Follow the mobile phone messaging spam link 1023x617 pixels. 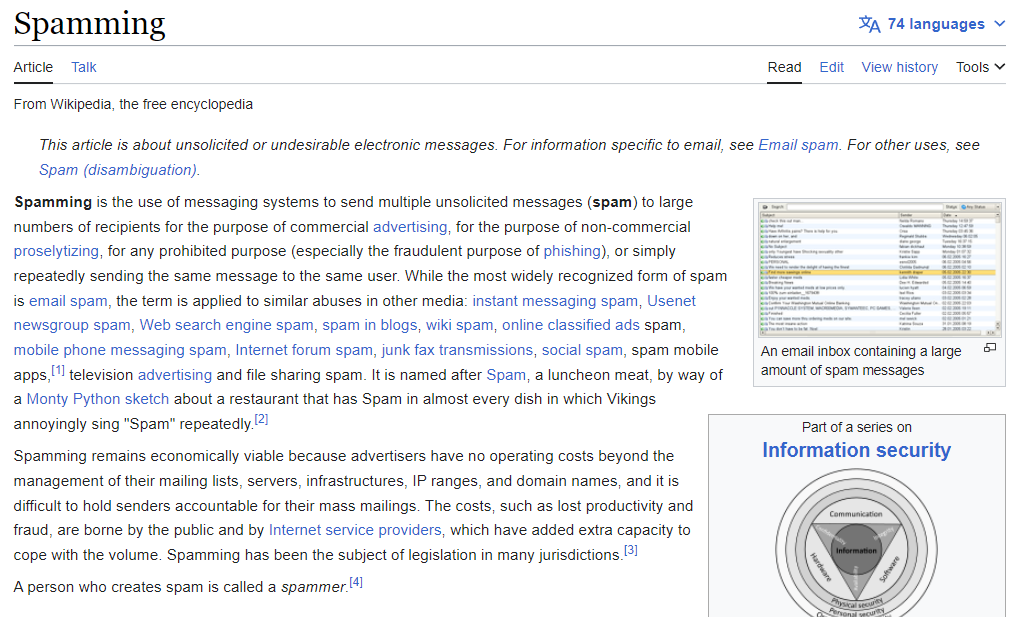[x=120, y=350]
